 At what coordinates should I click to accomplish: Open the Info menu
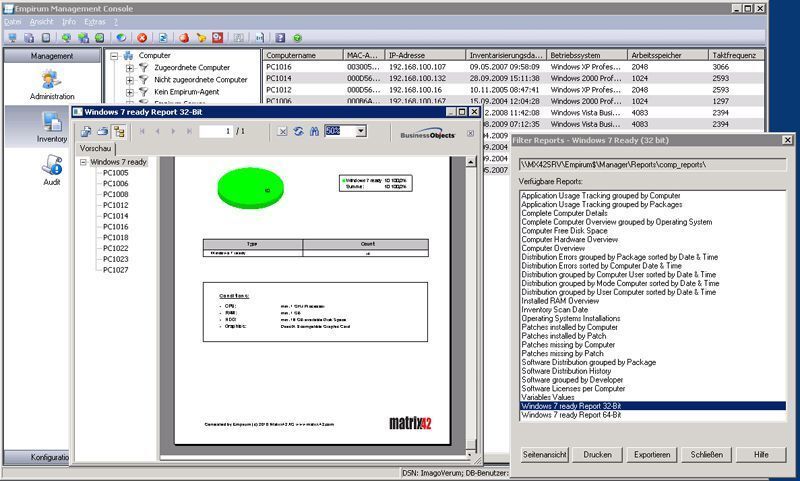(x=69, y=22)
